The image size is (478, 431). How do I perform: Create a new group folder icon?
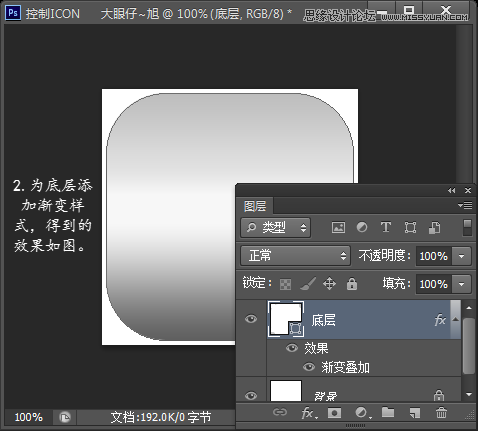pyautogui.click(x=388, y=412)
